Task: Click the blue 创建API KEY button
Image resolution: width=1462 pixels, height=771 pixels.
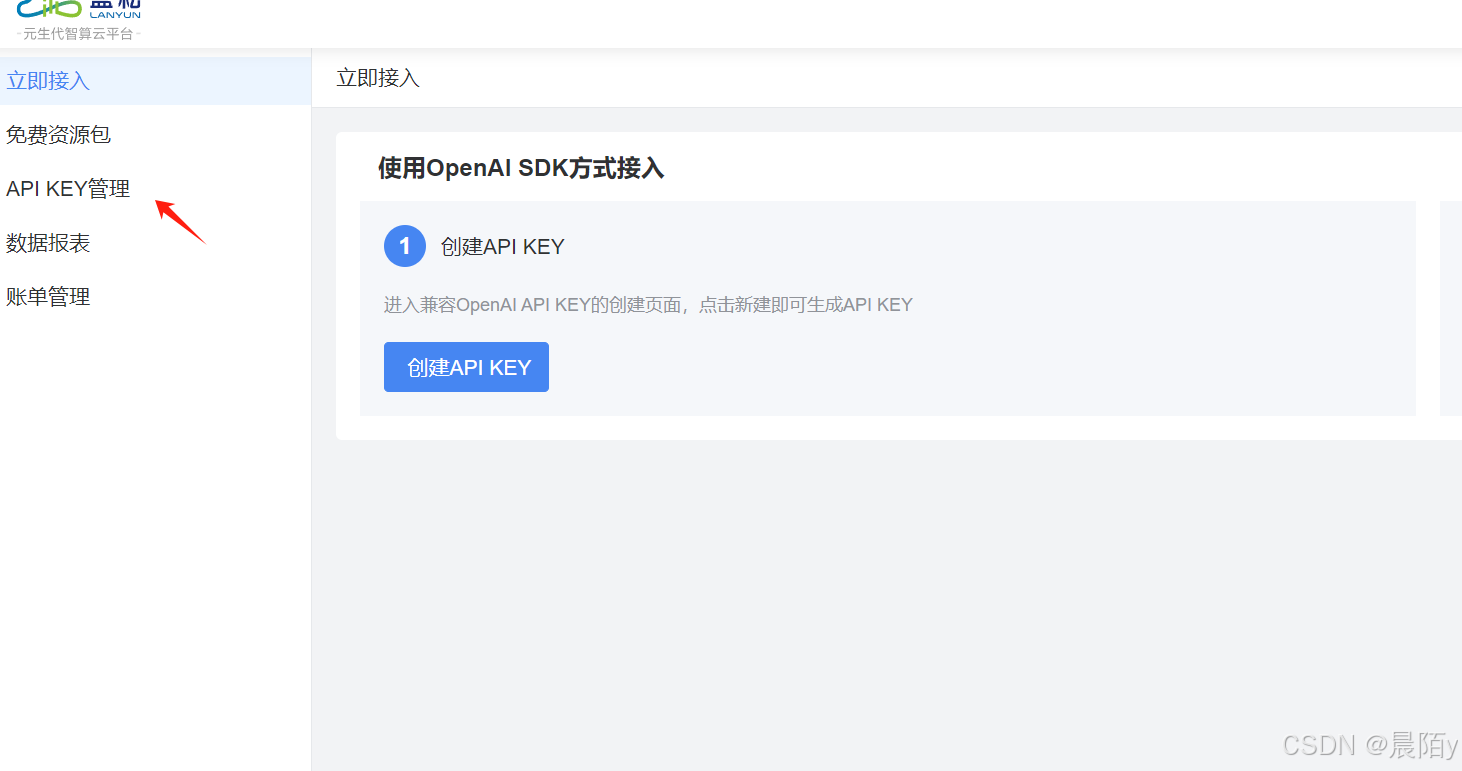Action: click(x=466, y=367)
